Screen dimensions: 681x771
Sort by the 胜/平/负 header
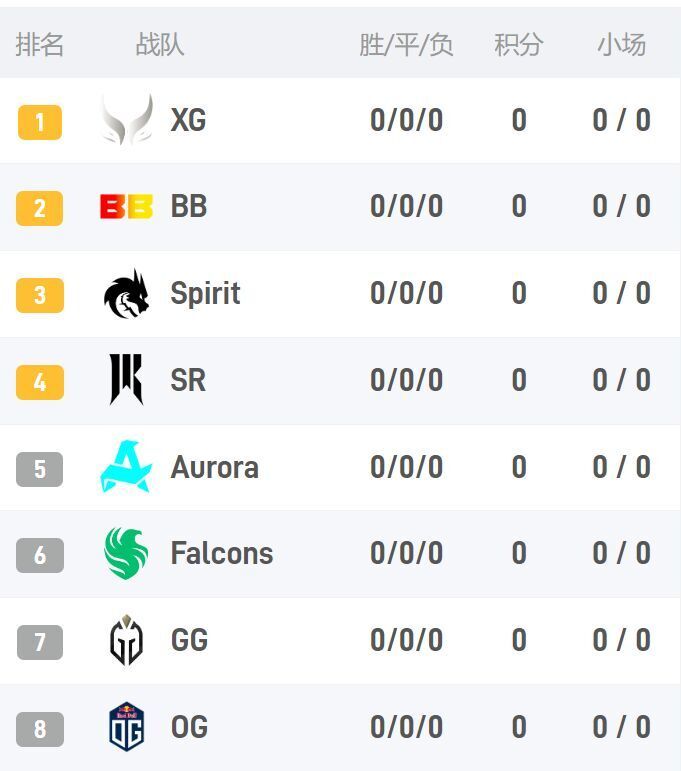(x=406, y=45)
